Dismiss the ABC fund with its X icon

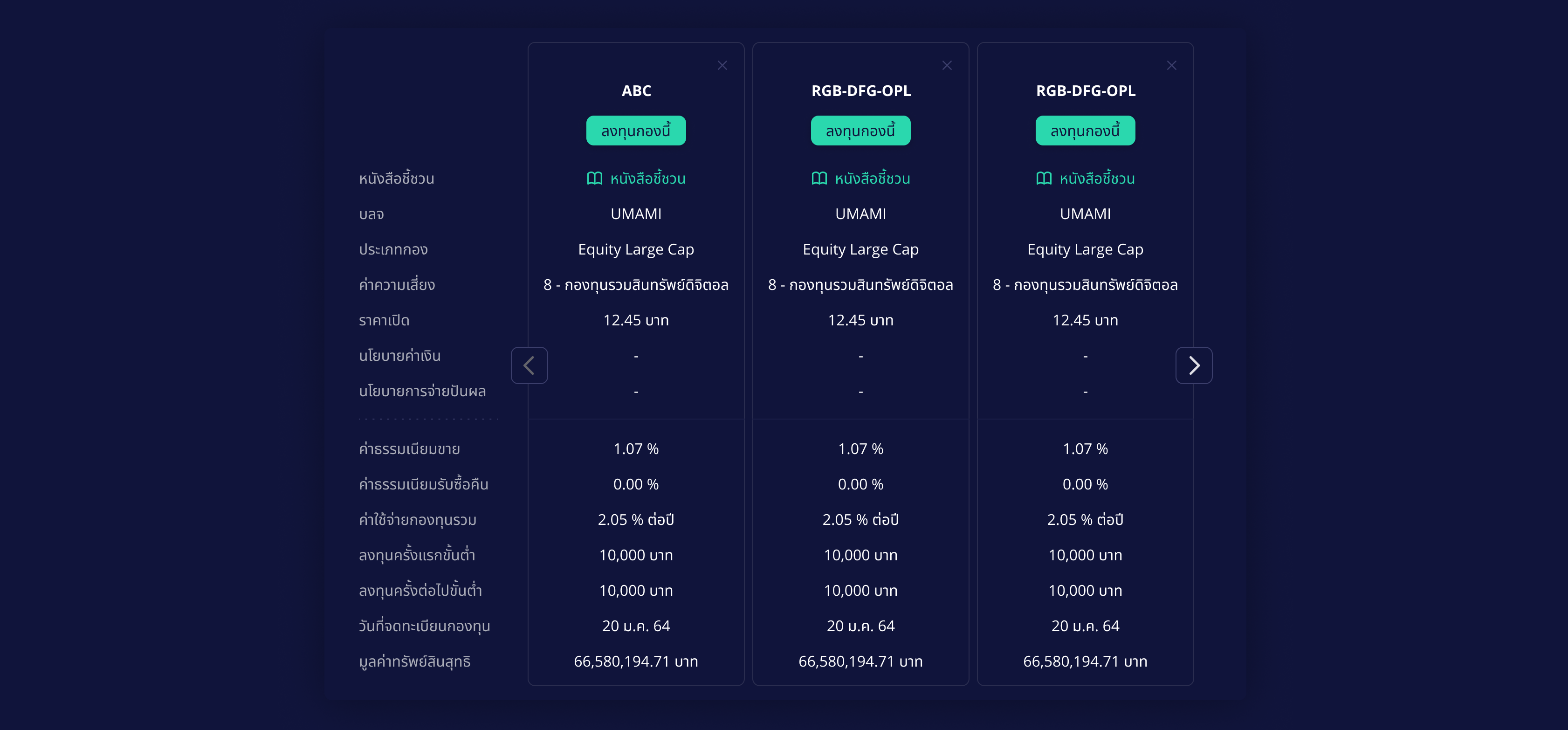point(722,64)
